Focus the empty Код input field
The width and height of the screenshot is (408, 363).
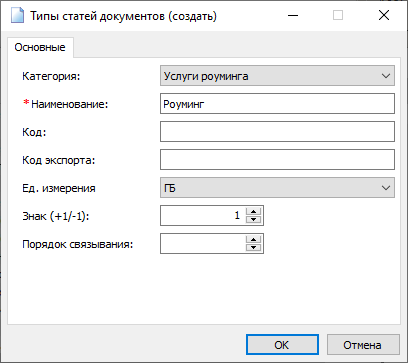coord(277,132)
